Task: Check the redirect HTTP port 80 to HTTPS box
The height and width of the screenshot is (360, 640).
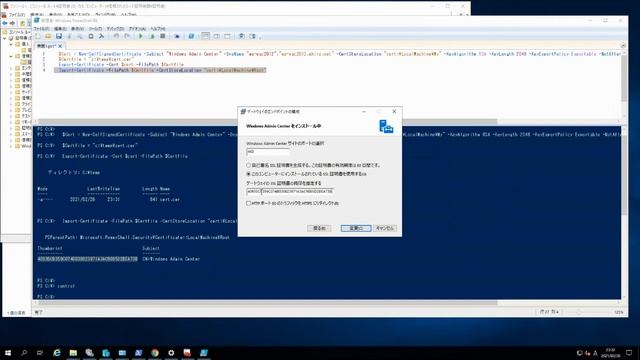Action: coord(249,203)
